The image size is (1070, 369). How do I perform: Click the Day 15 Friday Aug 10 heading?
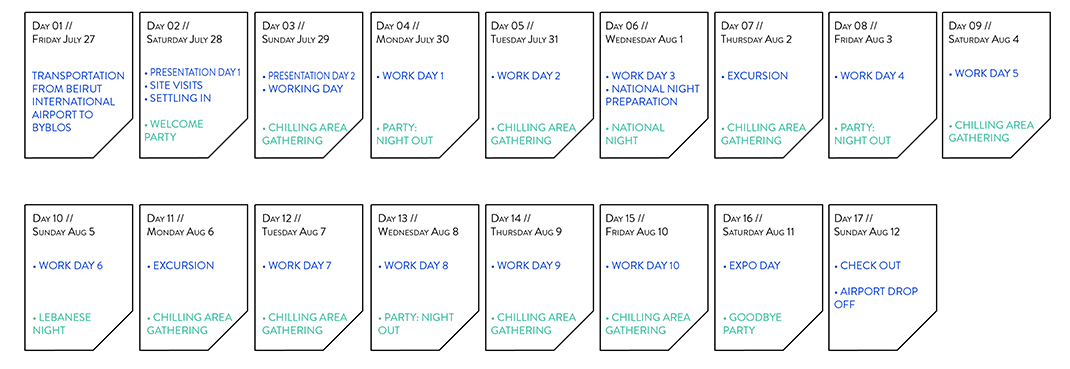pos(637,225)
